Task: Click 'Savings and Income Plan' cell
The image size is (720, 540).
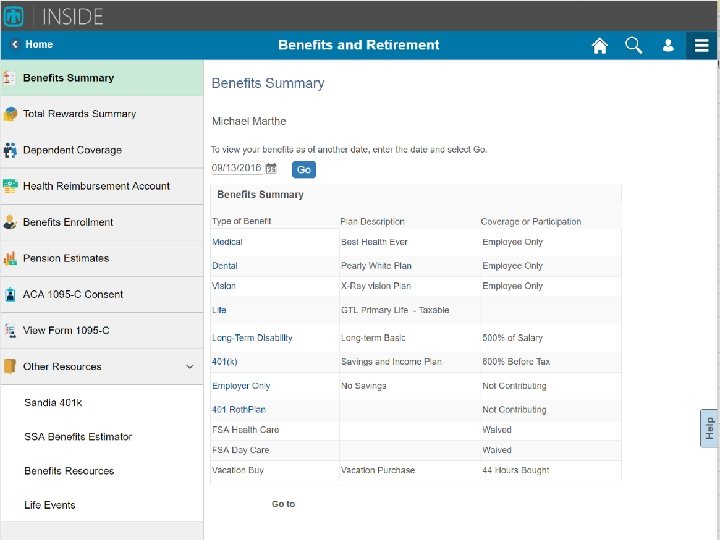Action: [391, 362]
